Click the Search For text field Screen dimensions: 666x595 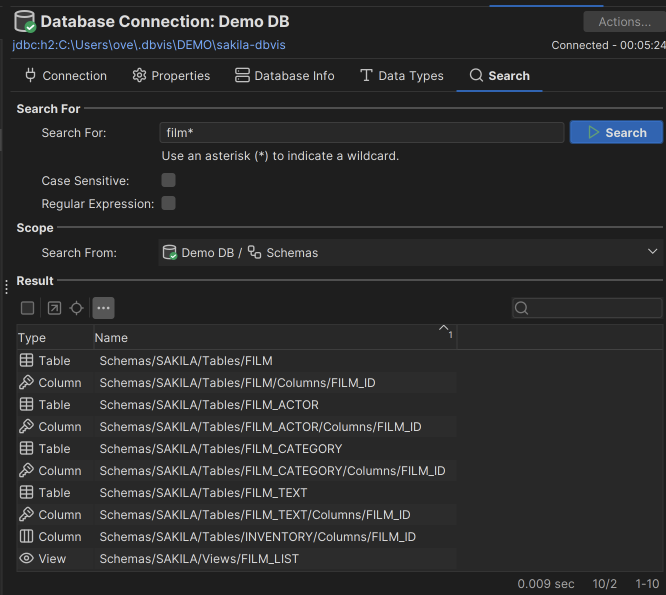point(361,133)
